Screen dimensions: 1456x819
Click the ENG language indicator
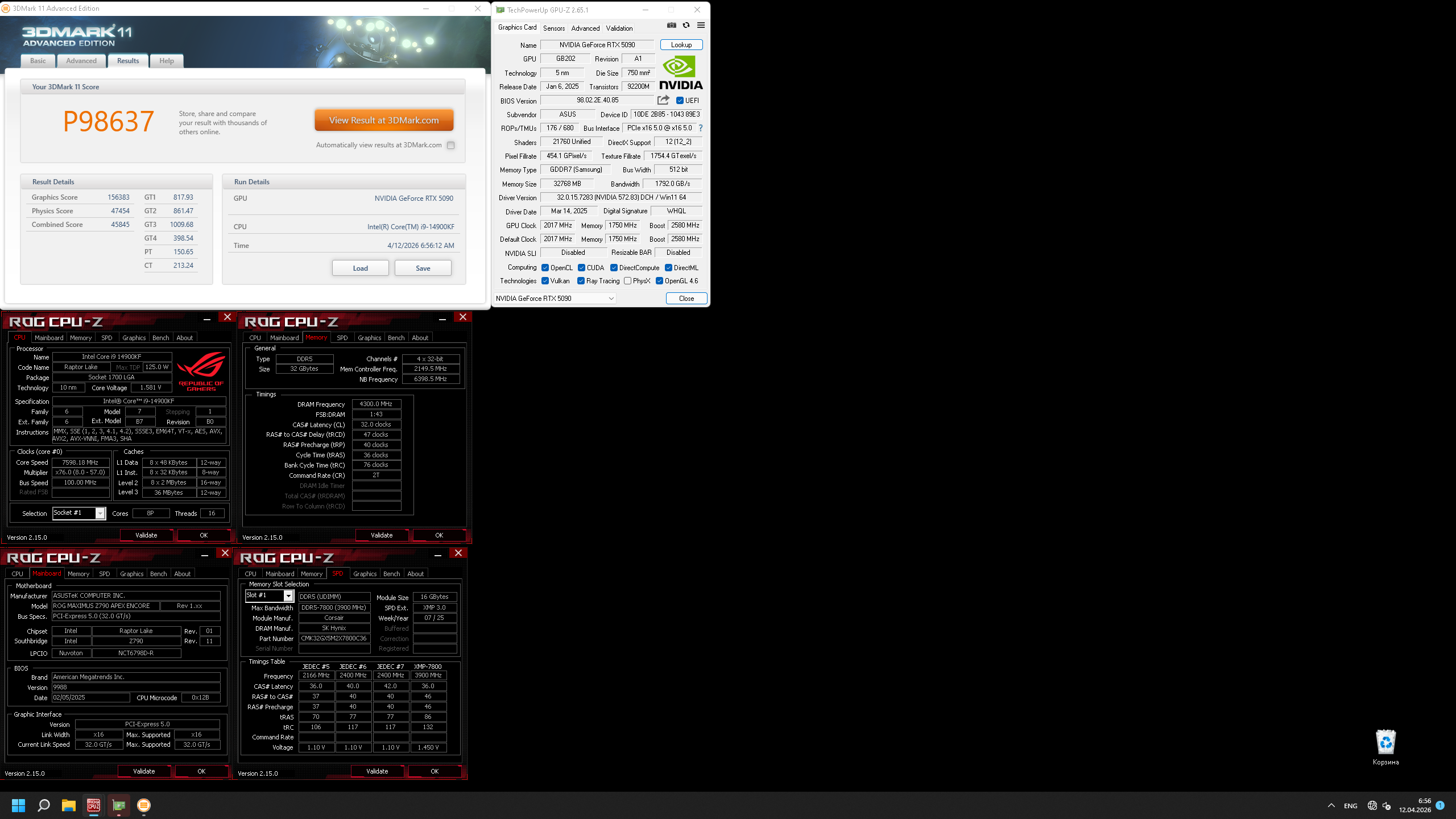(1351, 806)
